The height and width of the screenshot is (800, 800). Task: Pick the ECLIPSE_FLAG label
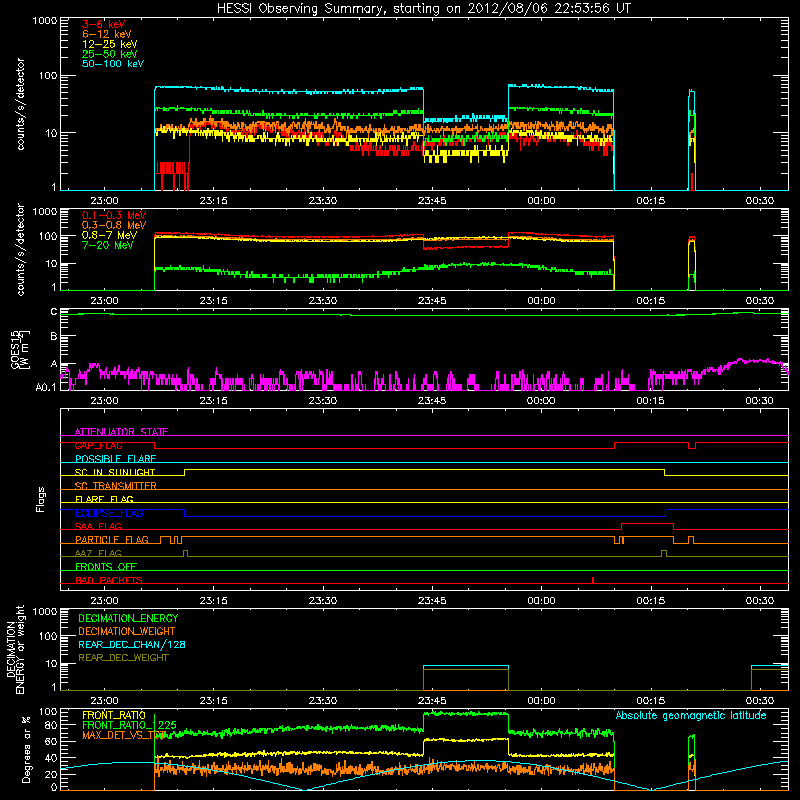pos(109,513)
